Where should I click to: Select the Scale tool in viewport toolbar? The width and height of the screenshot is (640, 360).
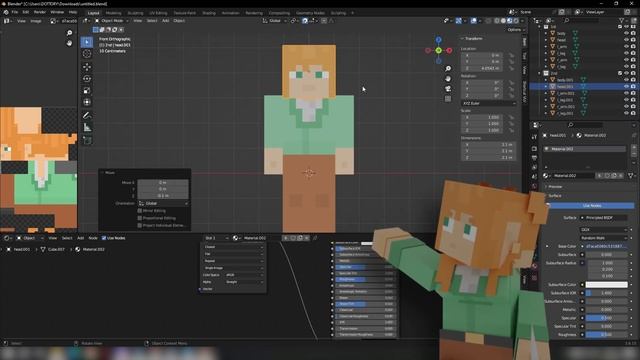click(x=87, y=90)
